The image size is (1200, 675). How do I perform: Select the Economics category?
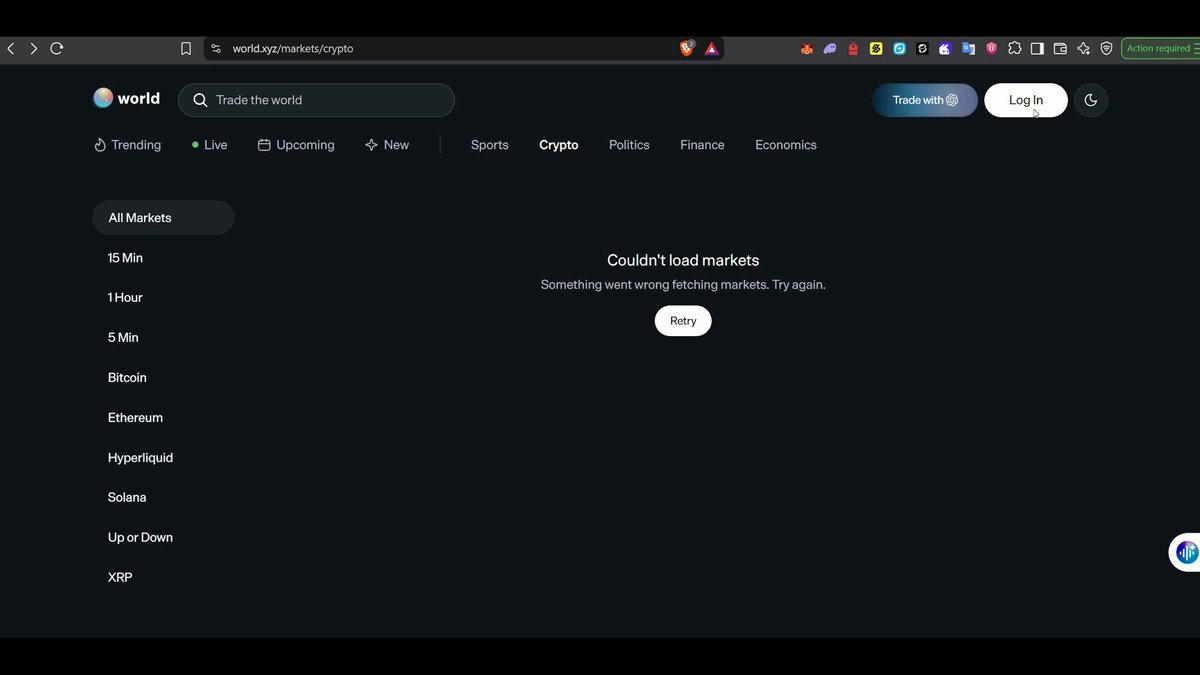click(786, 145)
